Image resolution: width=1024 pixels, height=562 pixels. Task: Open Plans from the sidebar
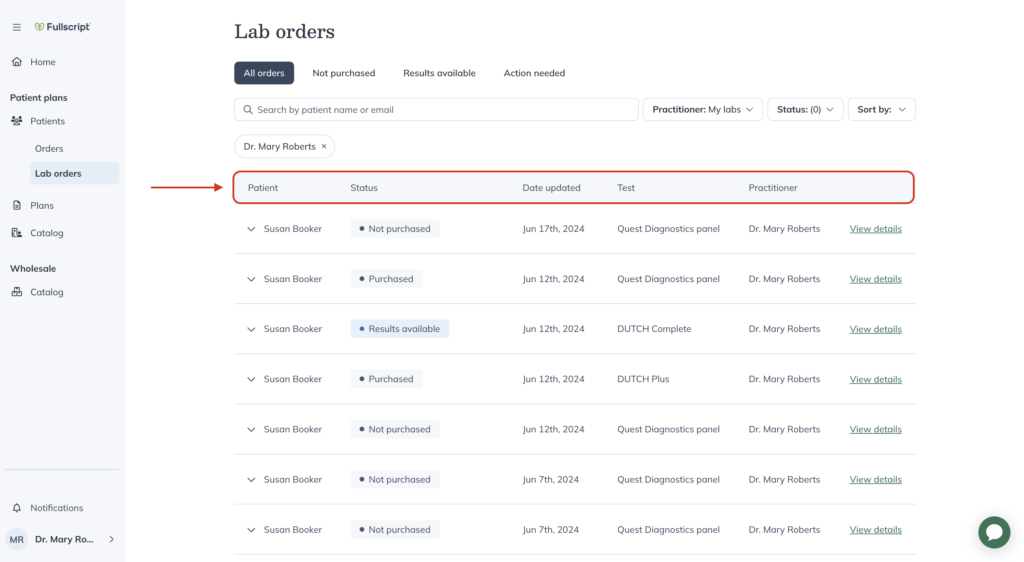(42, 205)
